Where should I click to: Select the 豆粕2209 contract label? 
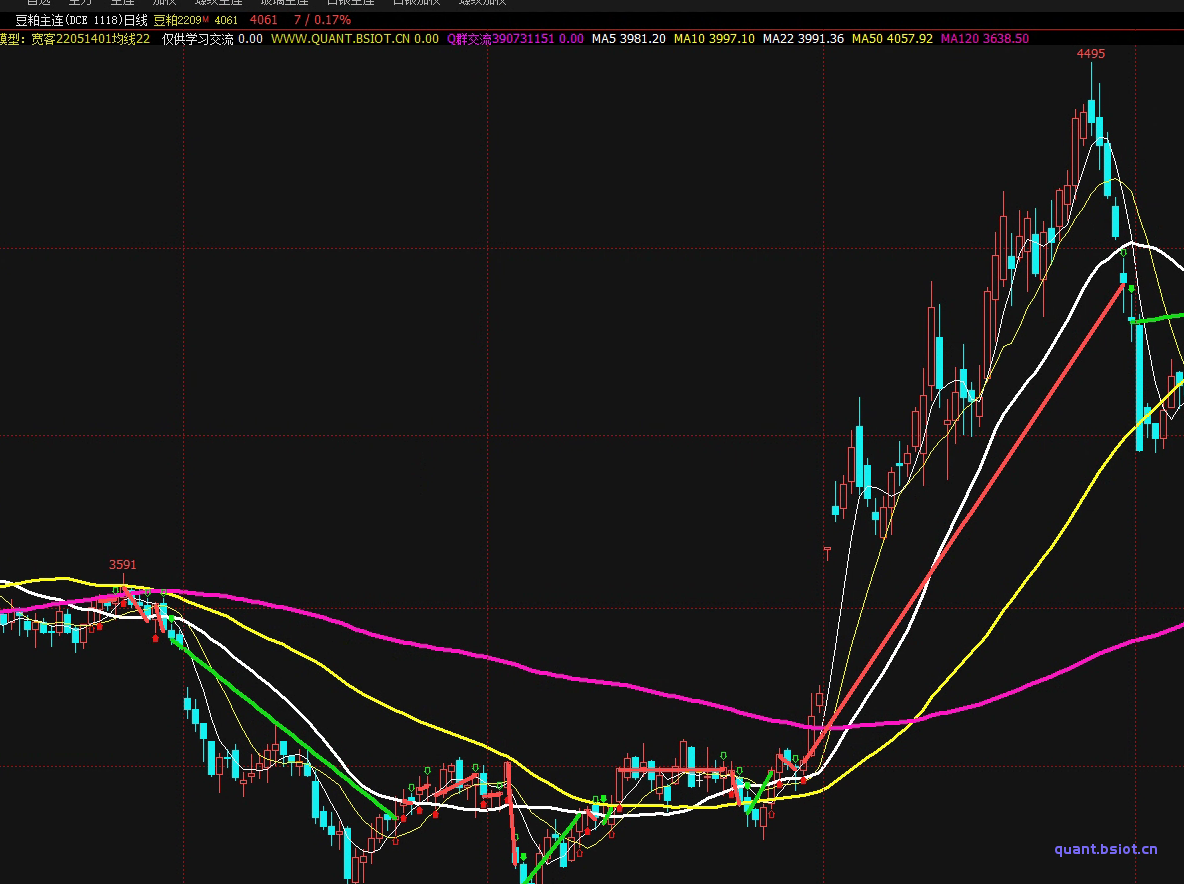coord(177,20)
